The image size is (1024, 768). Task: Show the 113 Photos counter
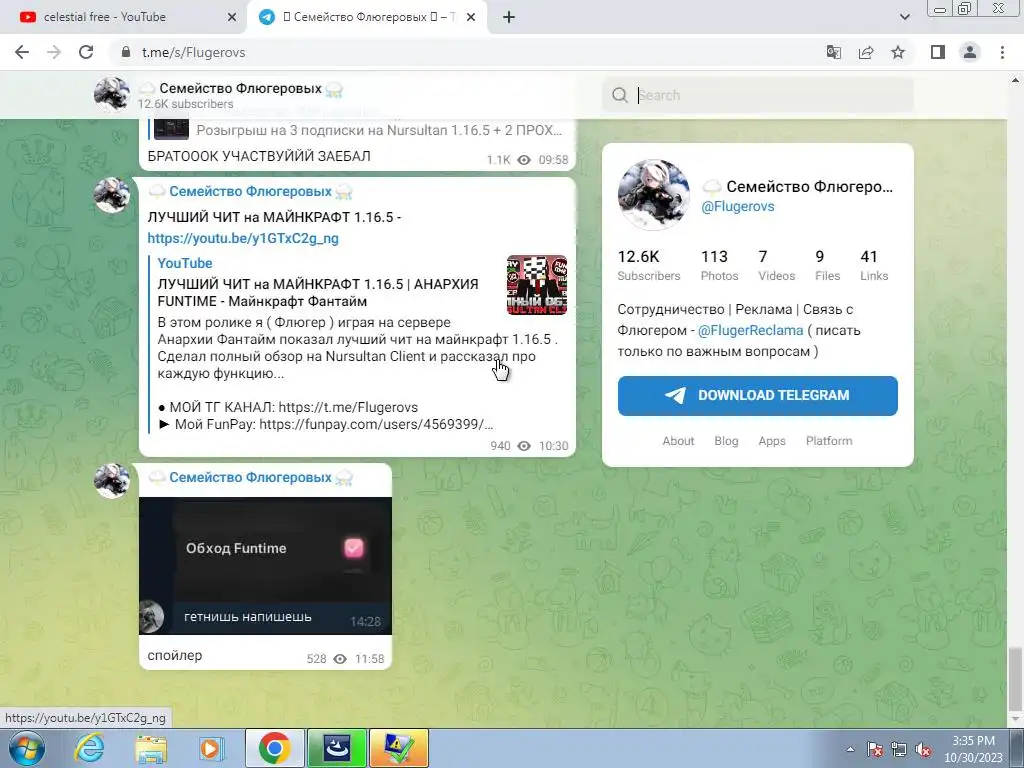point(719,265)
